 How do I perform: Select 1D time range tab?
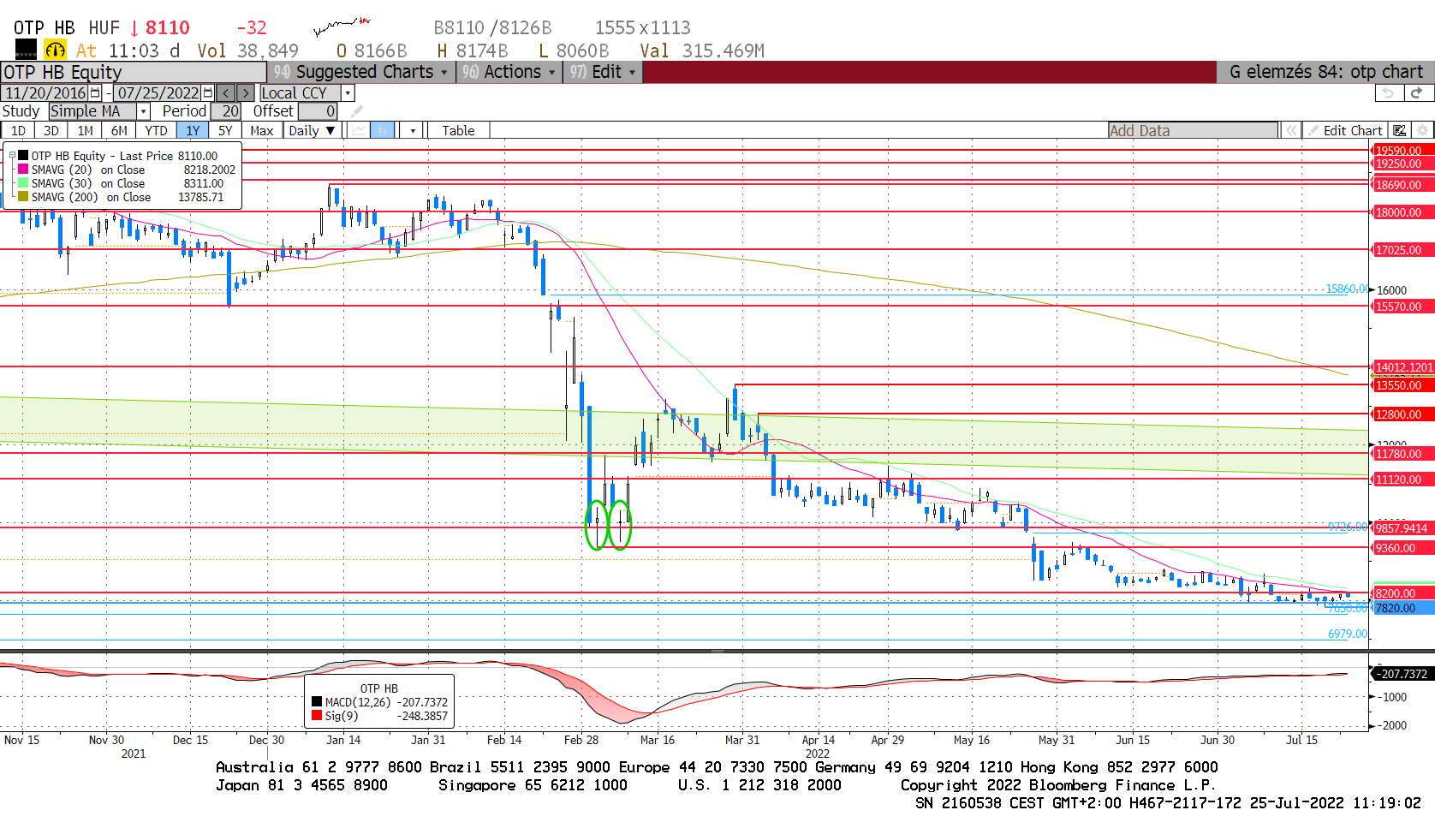(x=18, y=130)
